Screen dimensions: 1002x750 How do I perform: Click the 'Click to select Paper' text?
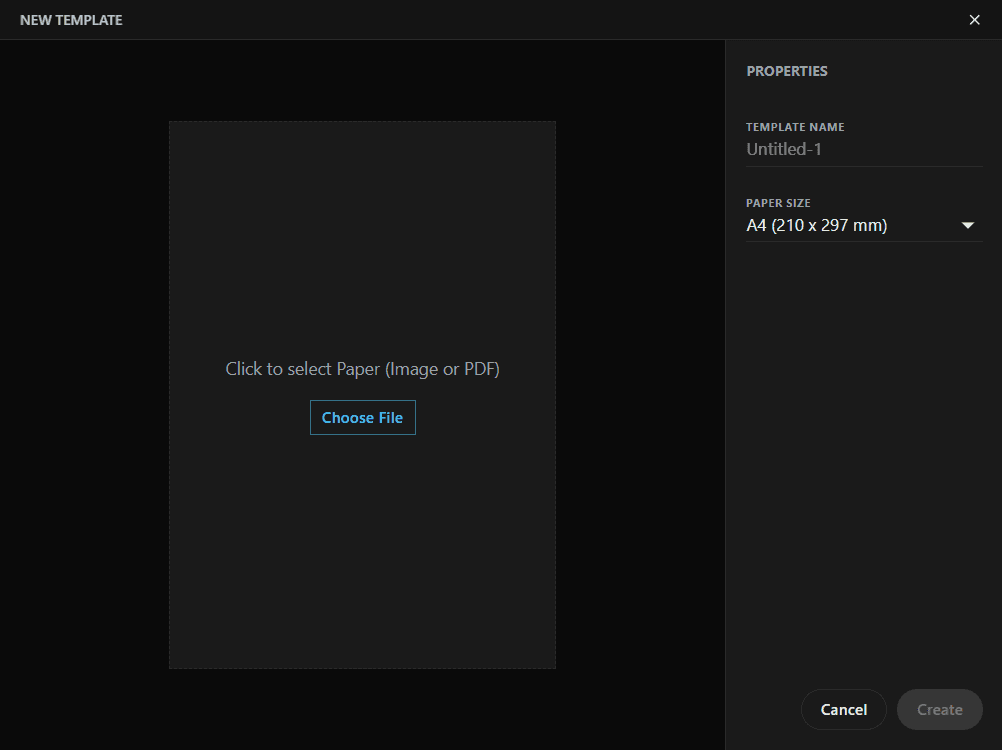click(x=362, y=369)
